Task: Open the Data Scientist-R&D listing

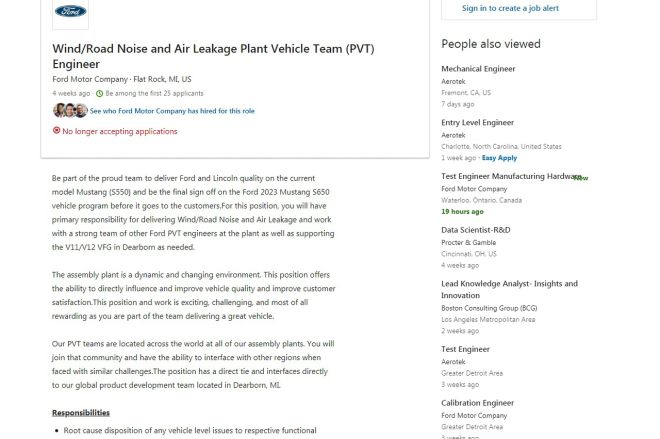Action: point(476,230)
